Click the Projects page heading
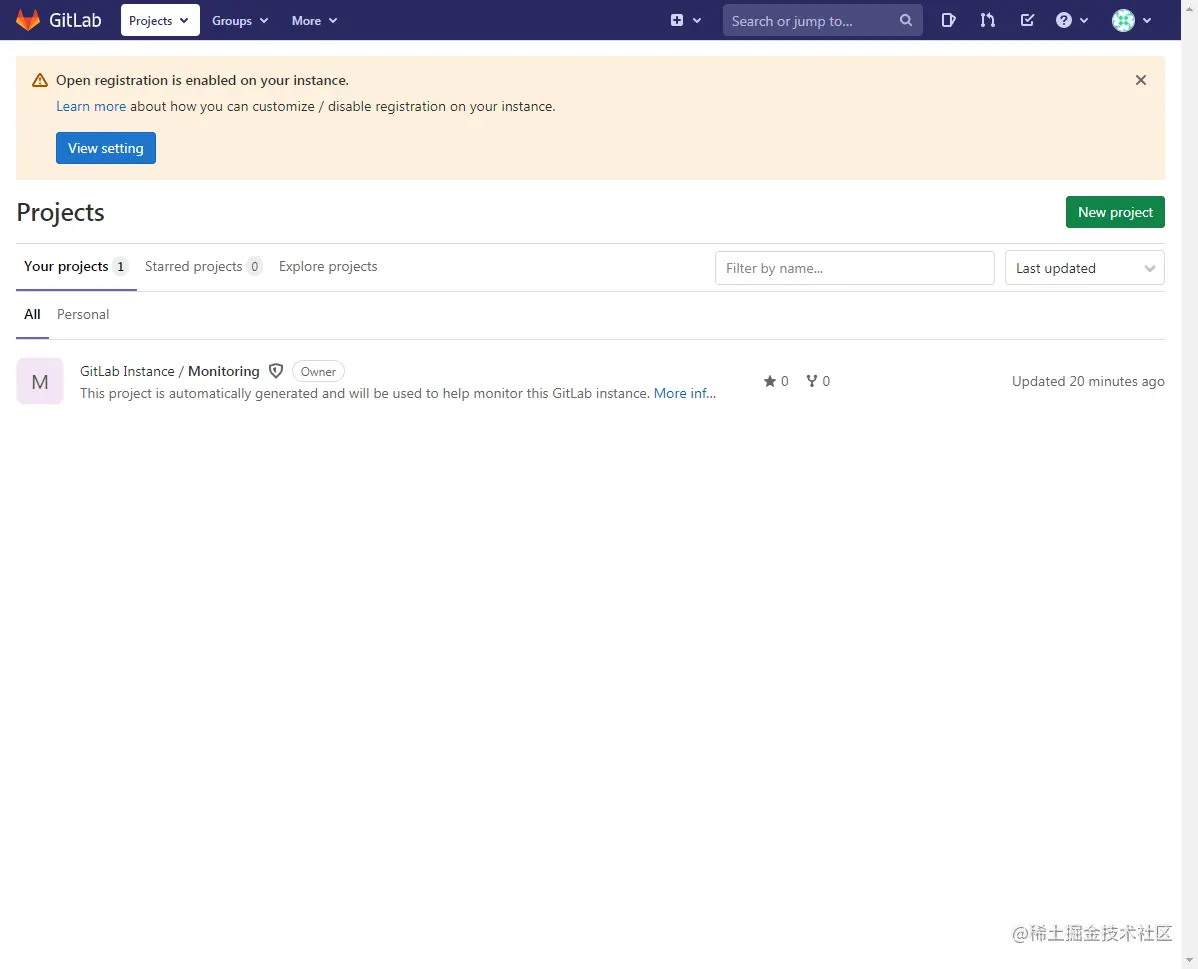 (x=60, y=212)
